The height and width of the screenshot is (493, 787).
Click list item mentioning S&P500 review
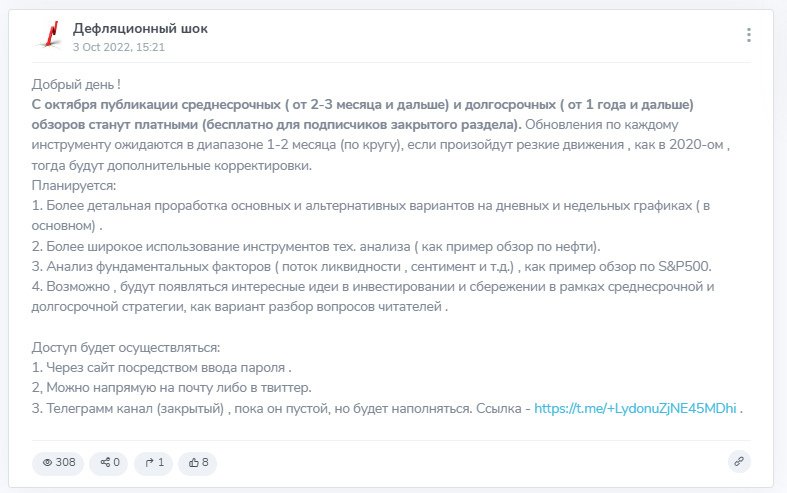point(371,267)
